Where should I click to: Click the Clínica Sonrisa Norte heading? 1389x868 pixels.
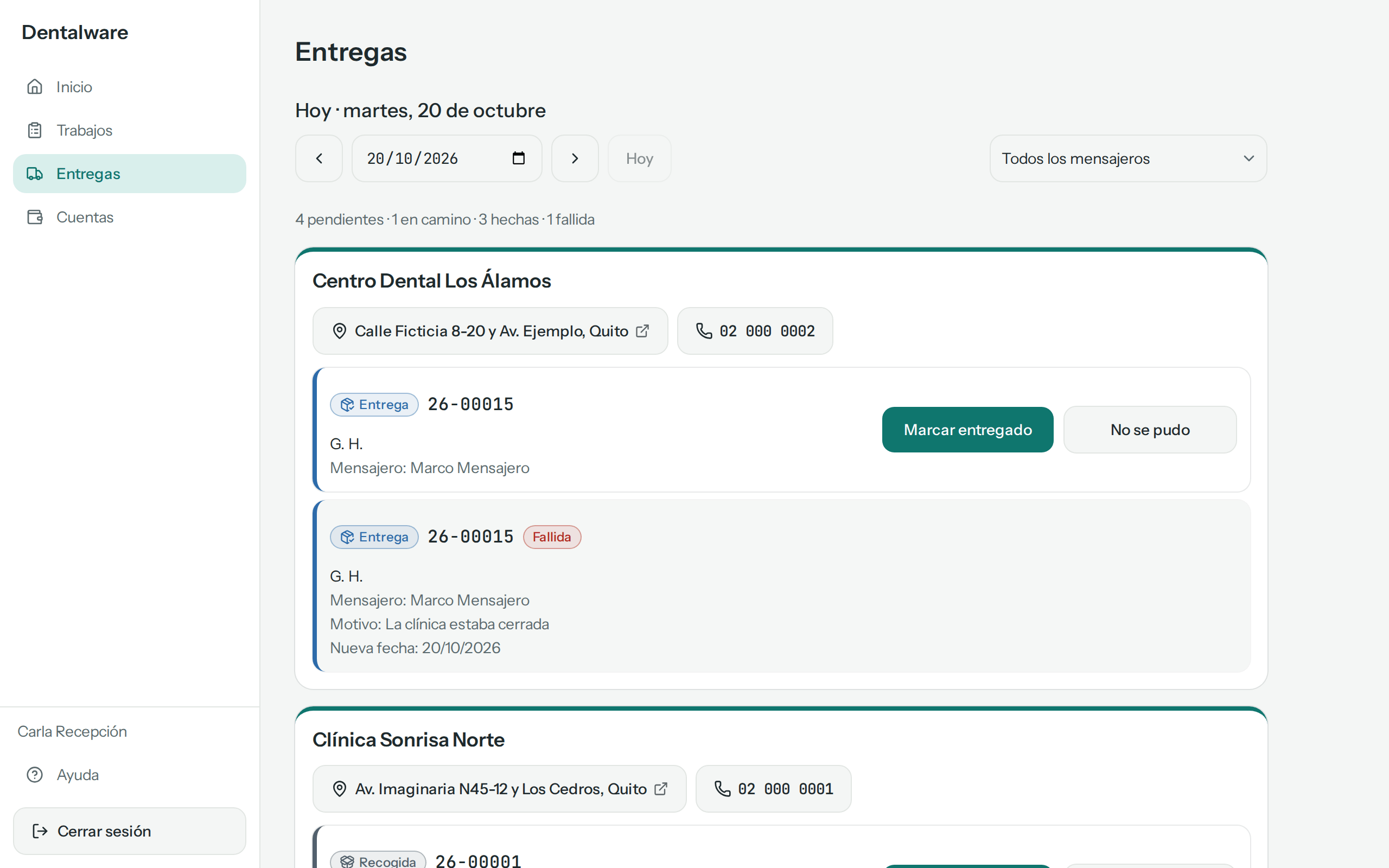coord(409,739)
